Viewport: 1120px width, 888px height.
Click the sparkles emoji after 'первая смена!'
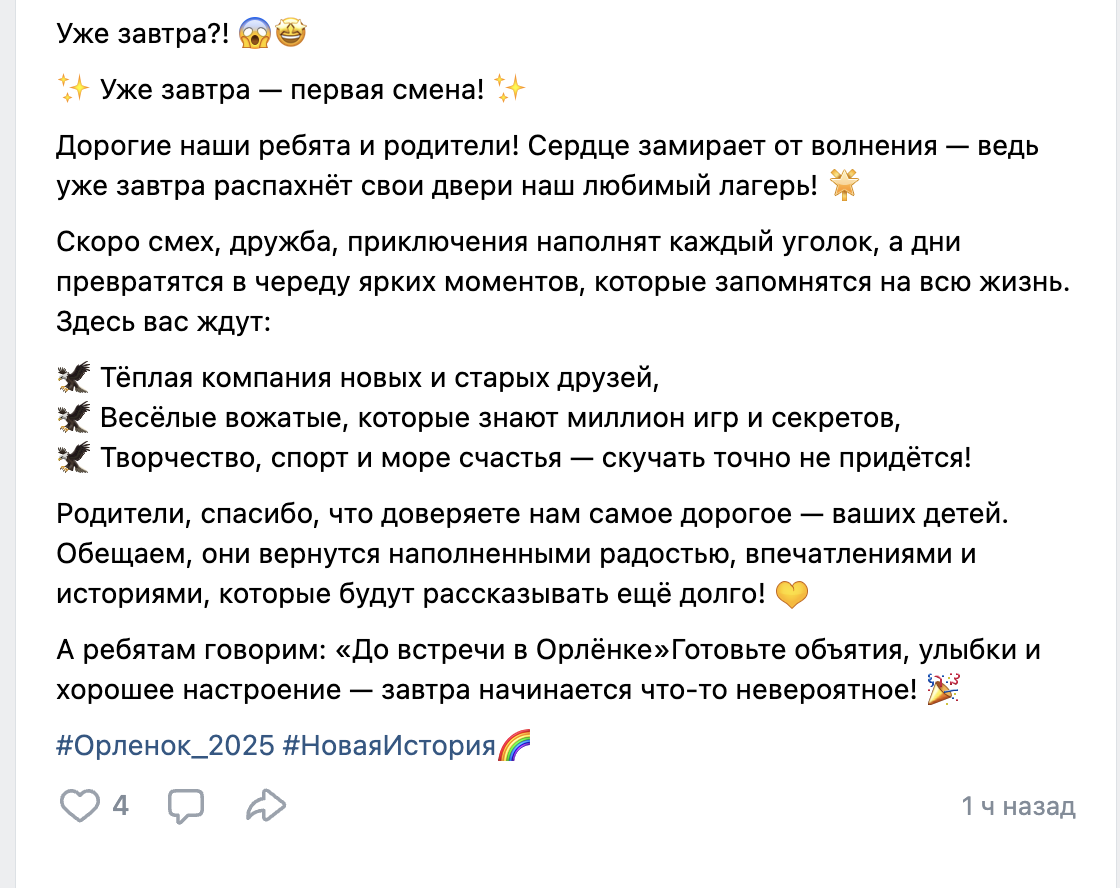(510, 89)
